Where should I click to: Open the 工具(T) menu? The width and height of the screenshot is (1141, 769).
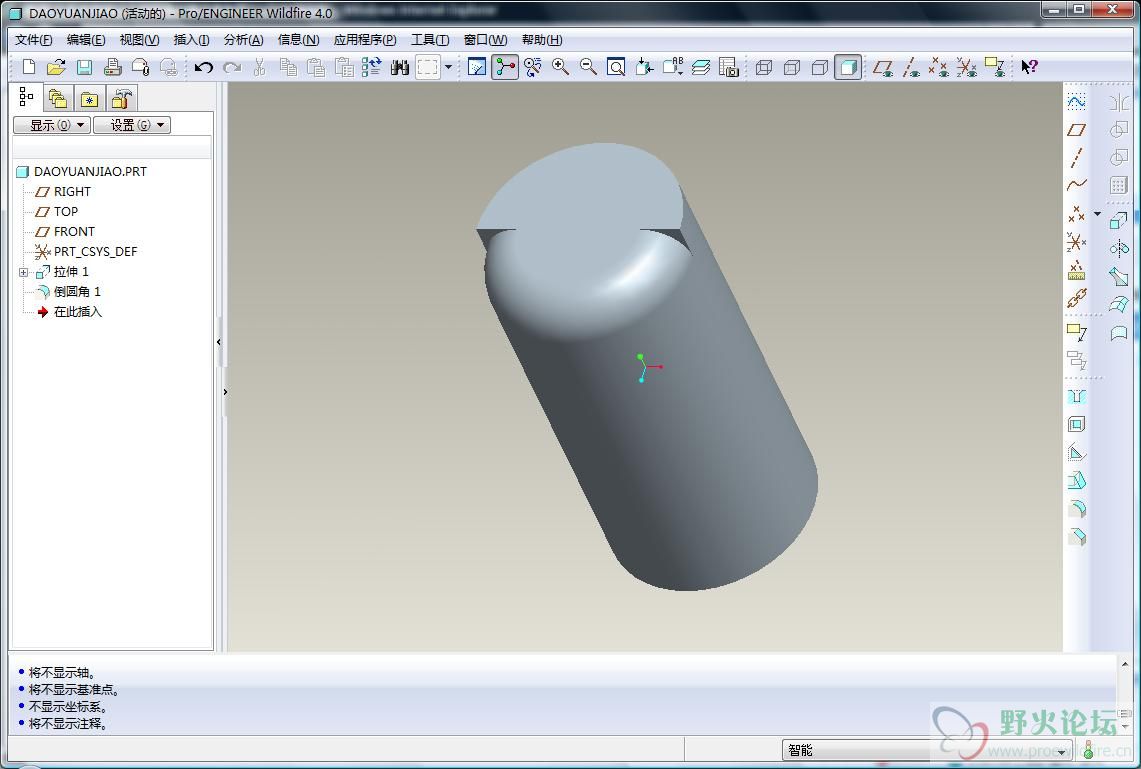pos(430,40)
